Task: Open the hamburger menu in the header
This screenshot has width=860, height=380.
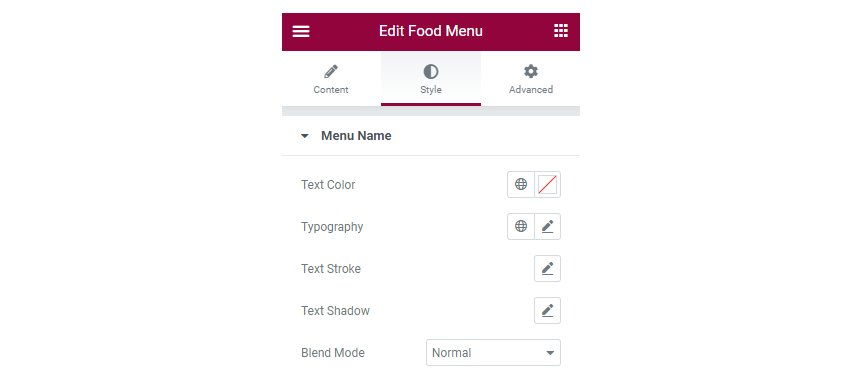Action: point(301,31)
